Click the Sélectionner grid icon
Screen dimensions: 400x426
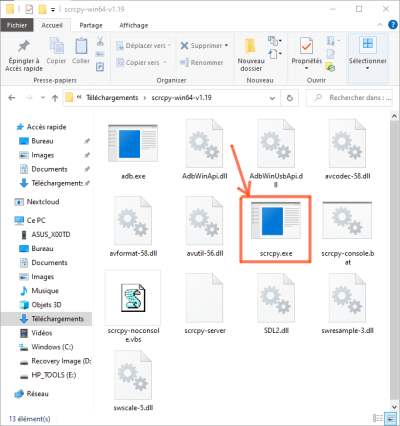368,45
